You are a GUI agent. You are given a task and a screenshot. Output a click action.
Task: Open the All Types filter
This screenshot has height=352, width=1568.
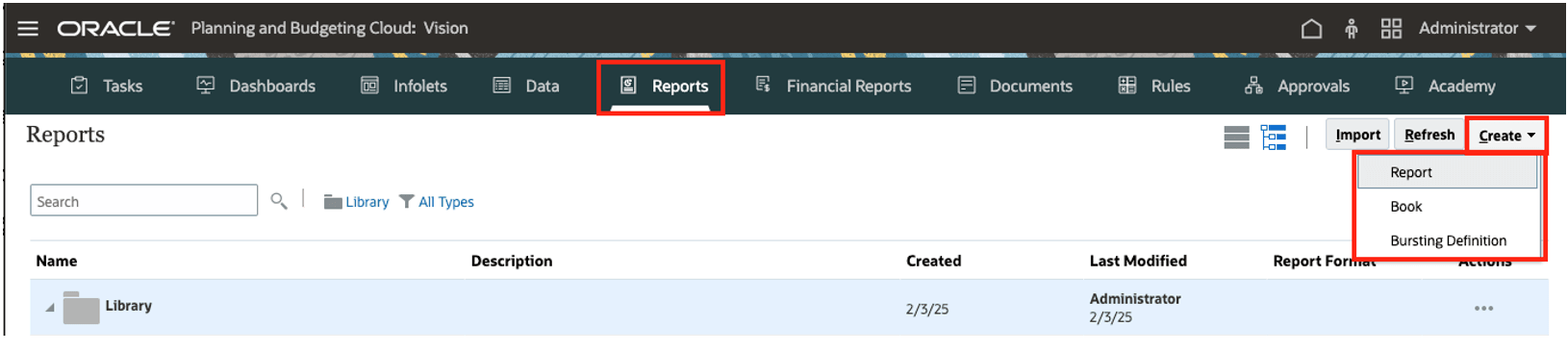[437, 202]
